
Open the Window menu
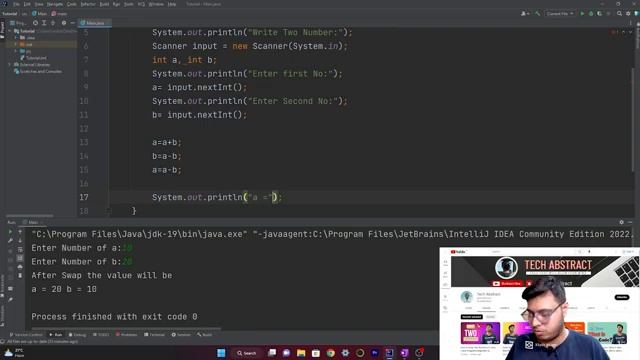point(156,4)
